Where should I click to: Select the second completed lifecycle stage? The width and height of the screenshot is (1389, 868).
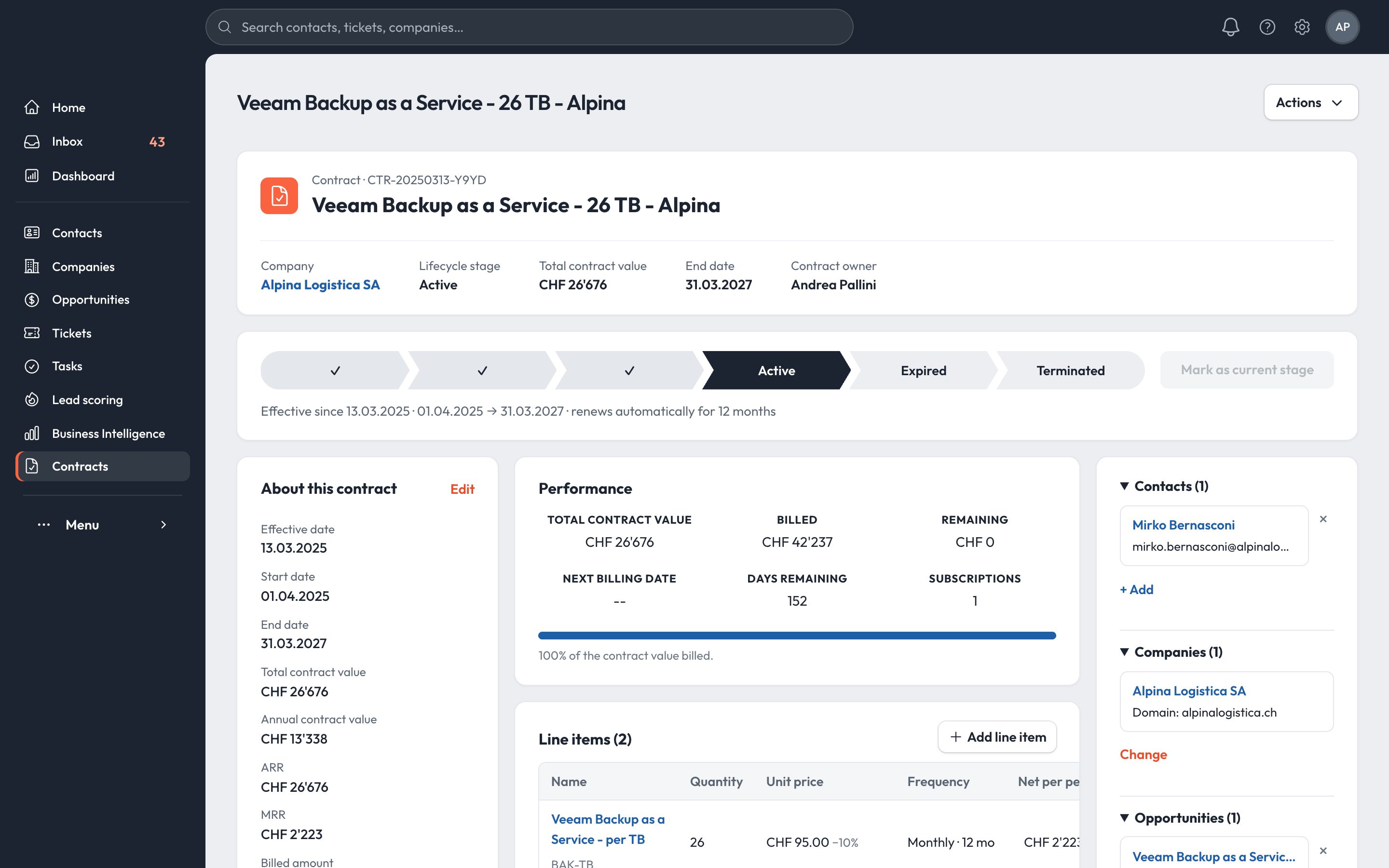[x=482, y=370]
